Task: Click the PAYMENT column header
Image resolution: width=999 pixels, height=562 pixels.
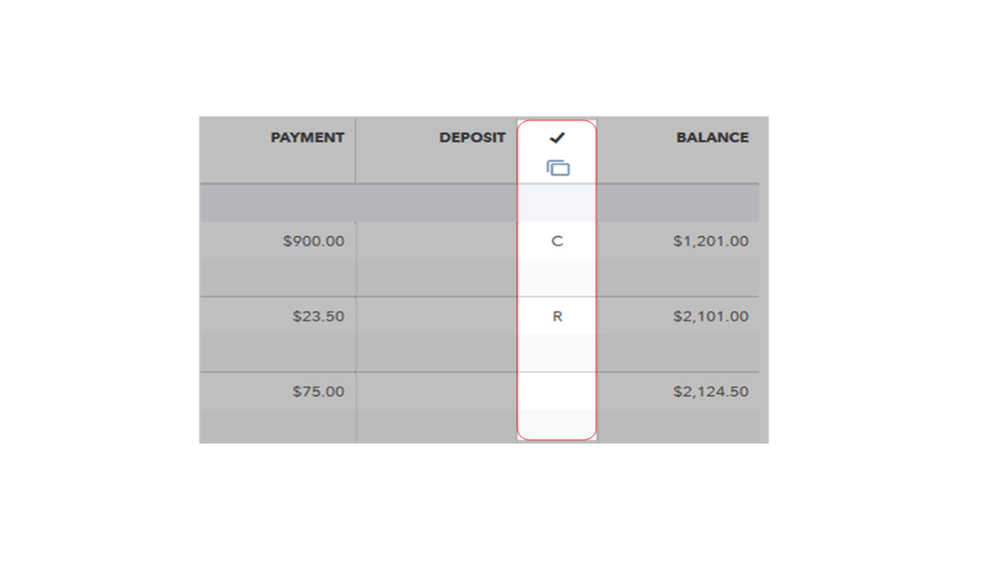Action: [306, 138]
